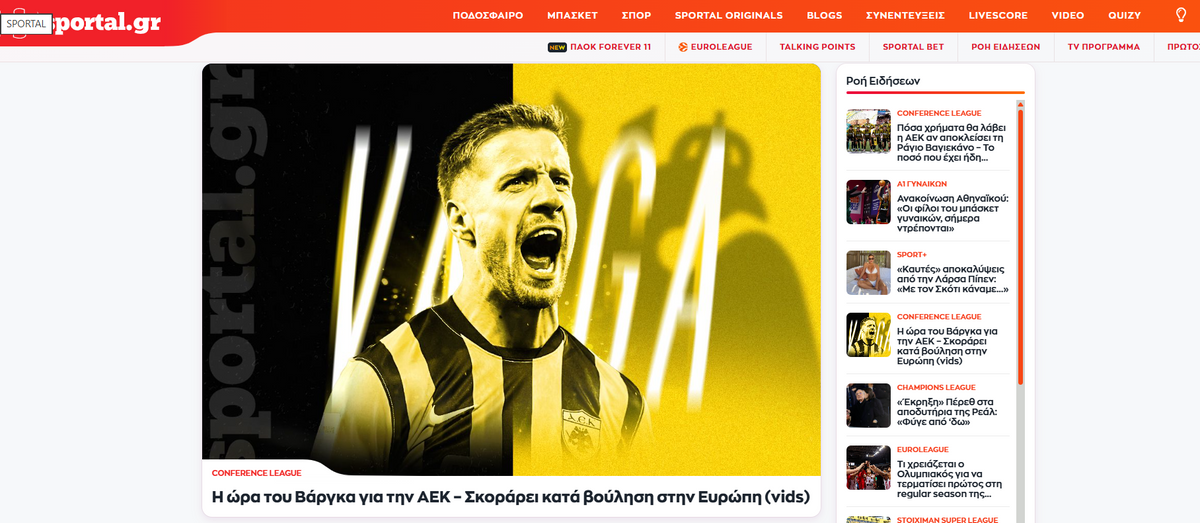The width and height of the screenshot is (1200, 523).
Task: Switch to the TALKING POINTS tab
Action: tap(817, 47)
